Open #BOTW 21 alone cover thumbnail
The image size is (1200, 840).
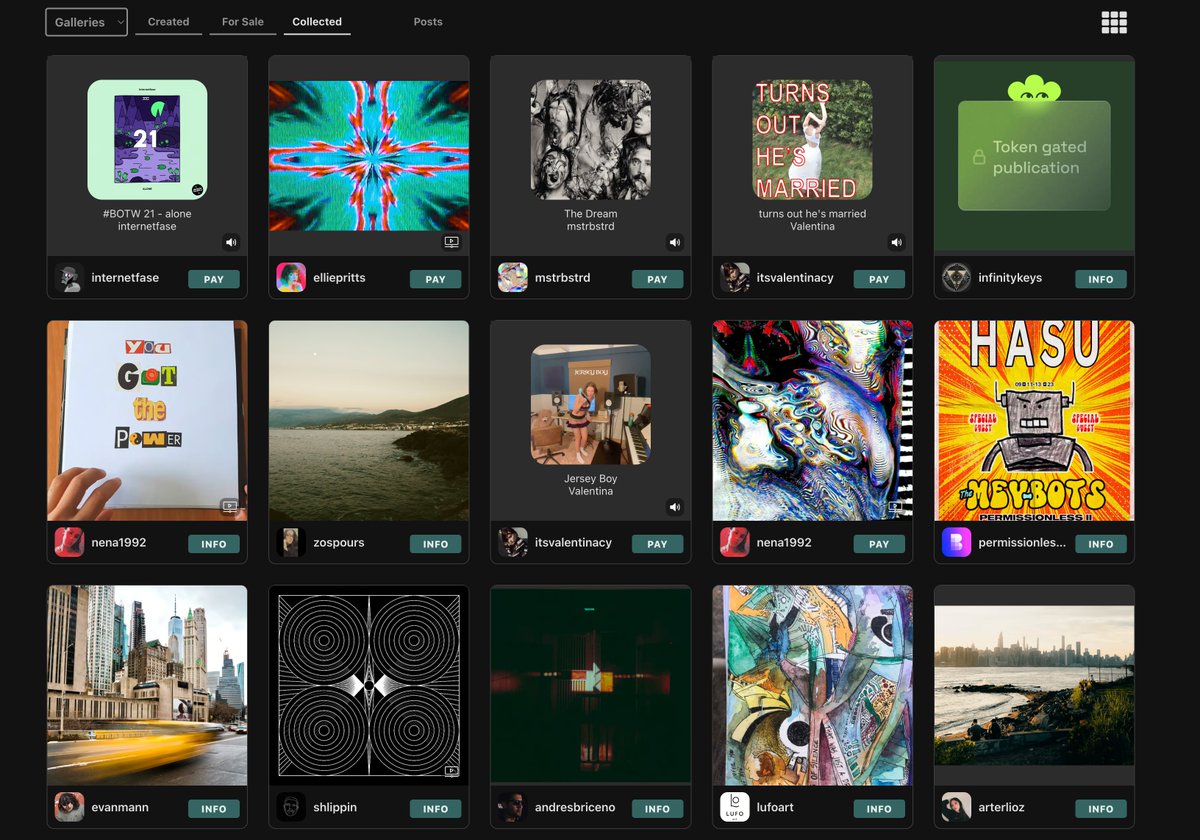coord(147,140)
